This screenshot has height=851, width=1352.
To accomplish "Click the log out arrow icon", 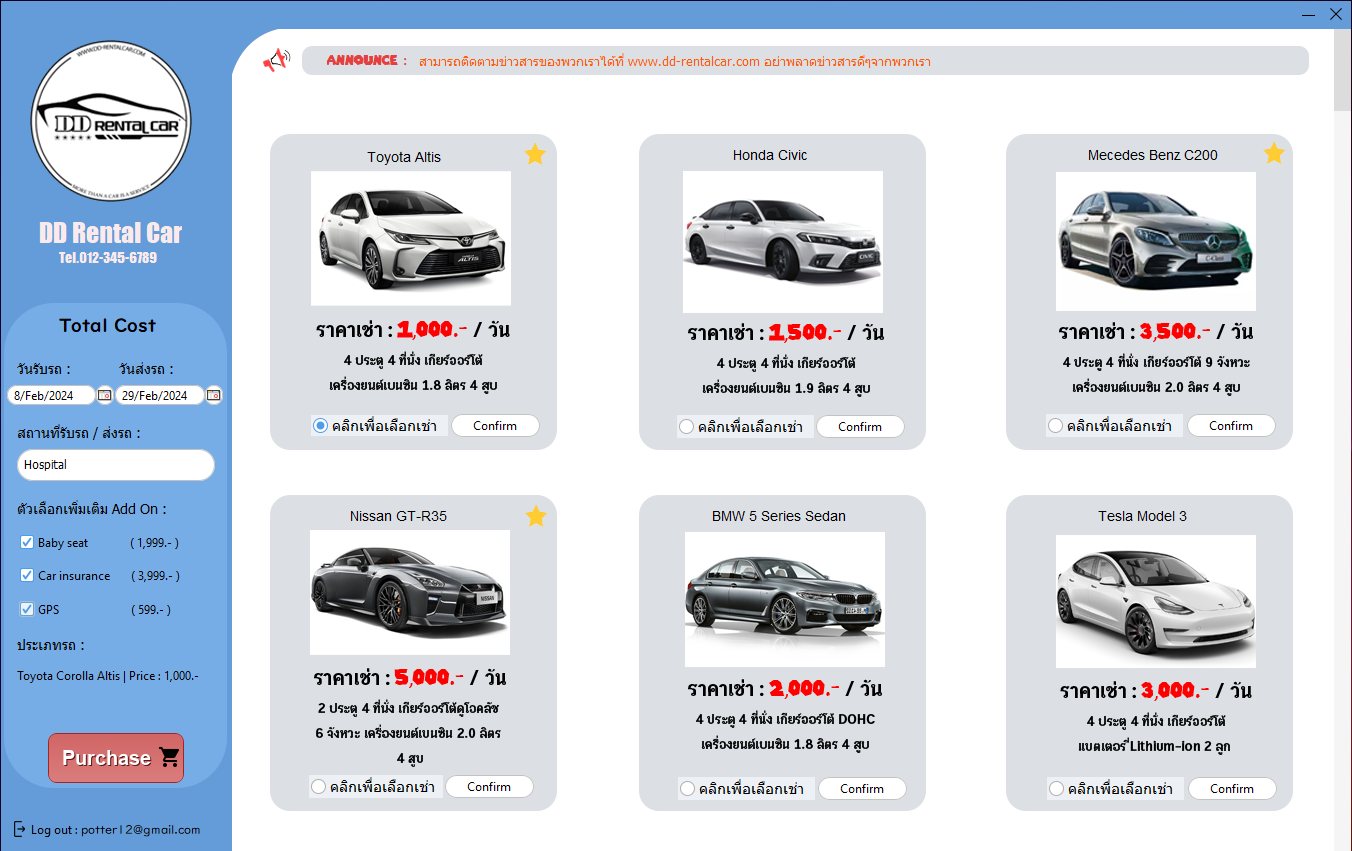I will click(x=20, y=829).
